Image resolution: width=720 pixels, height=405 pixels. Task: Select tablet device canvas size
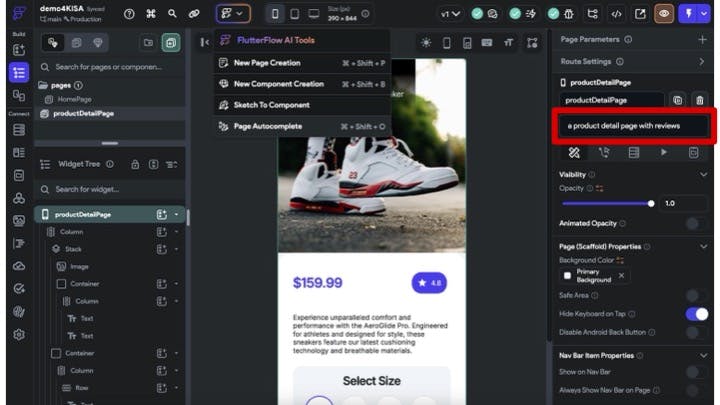tap(294, 14)
